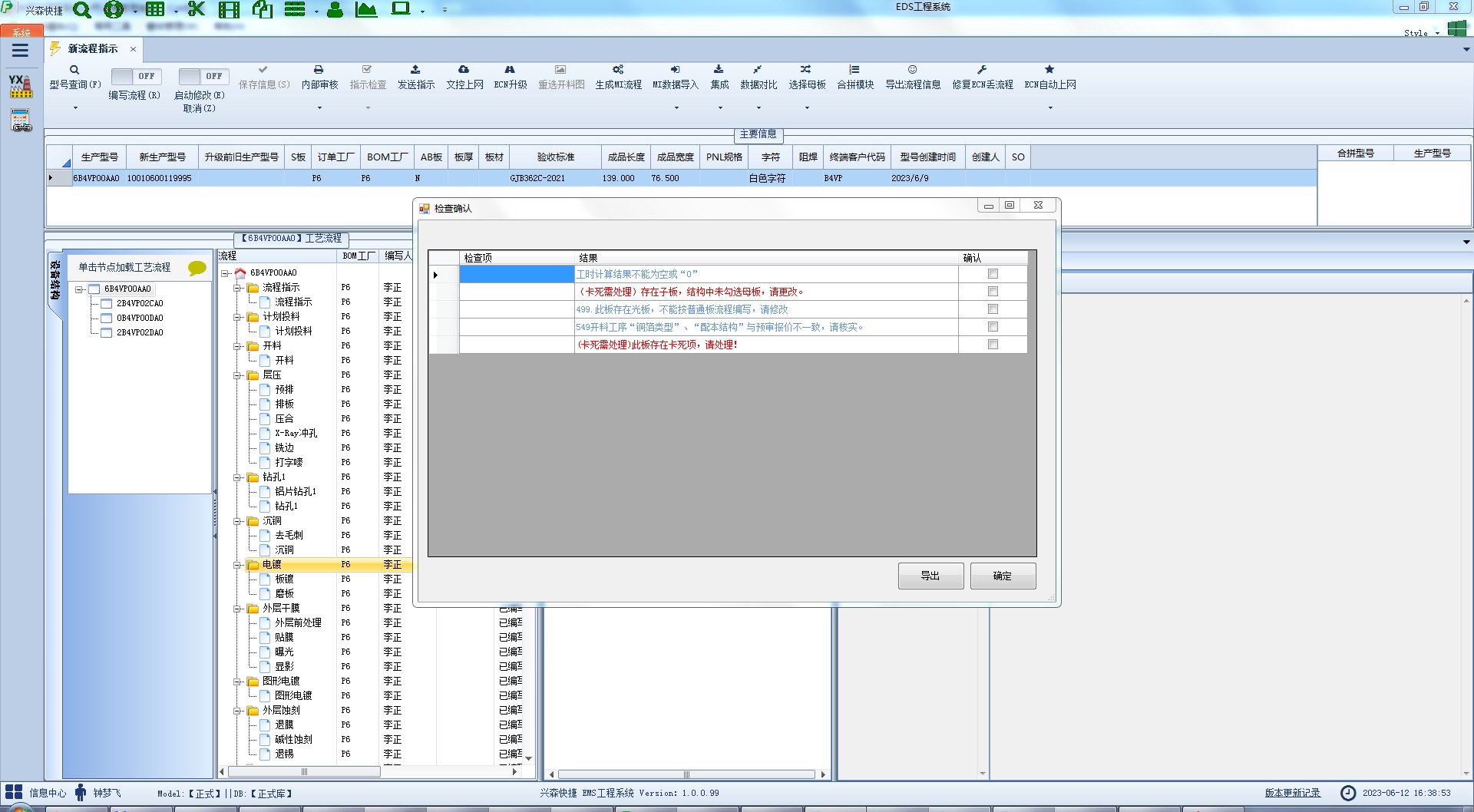Viewport: 1474px width, 812px height.
Task: Select 【6B4VP00AA0】工艺流程 tab
Action: coord(291,239)
